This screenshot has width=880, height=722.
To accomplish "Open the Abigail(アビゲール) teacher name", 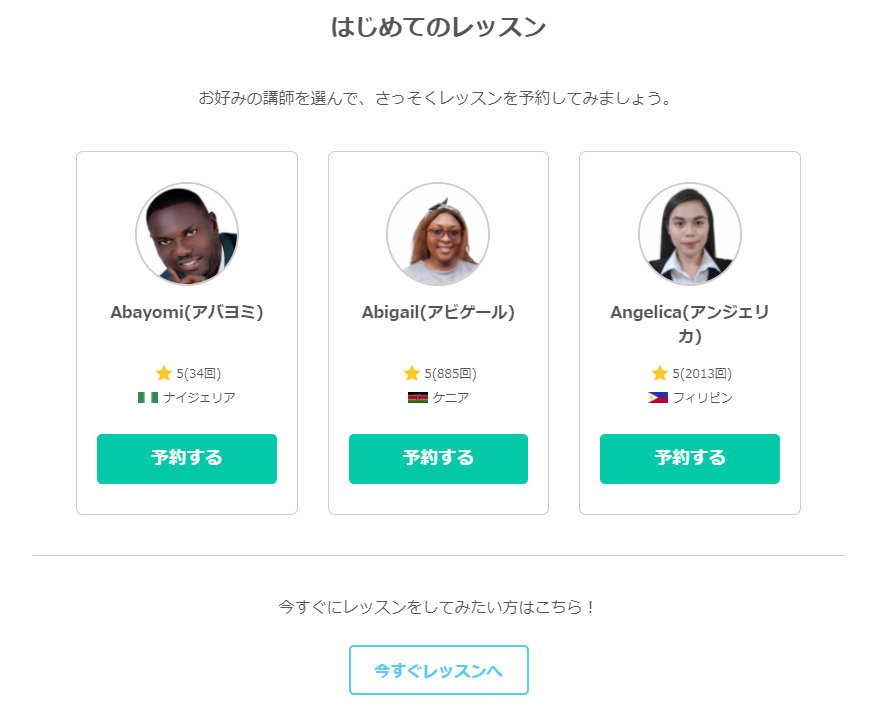I will (x=438, y=312).
